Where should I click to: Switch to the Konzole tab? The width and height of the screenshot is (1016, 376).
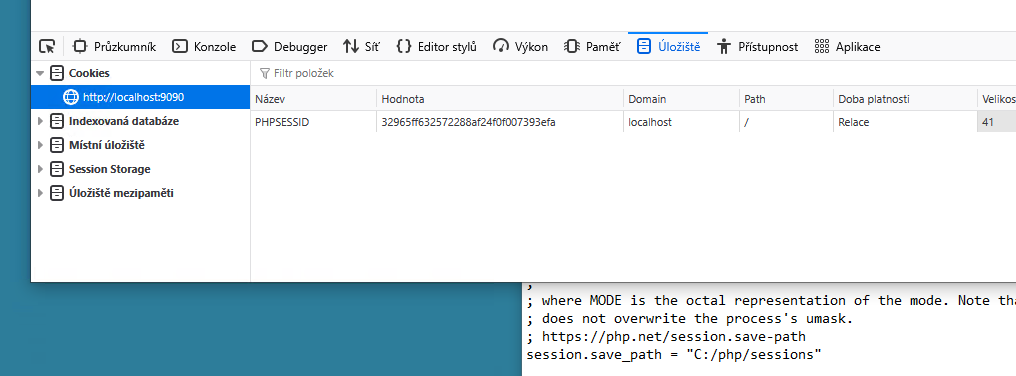click(x=204, y=47)
